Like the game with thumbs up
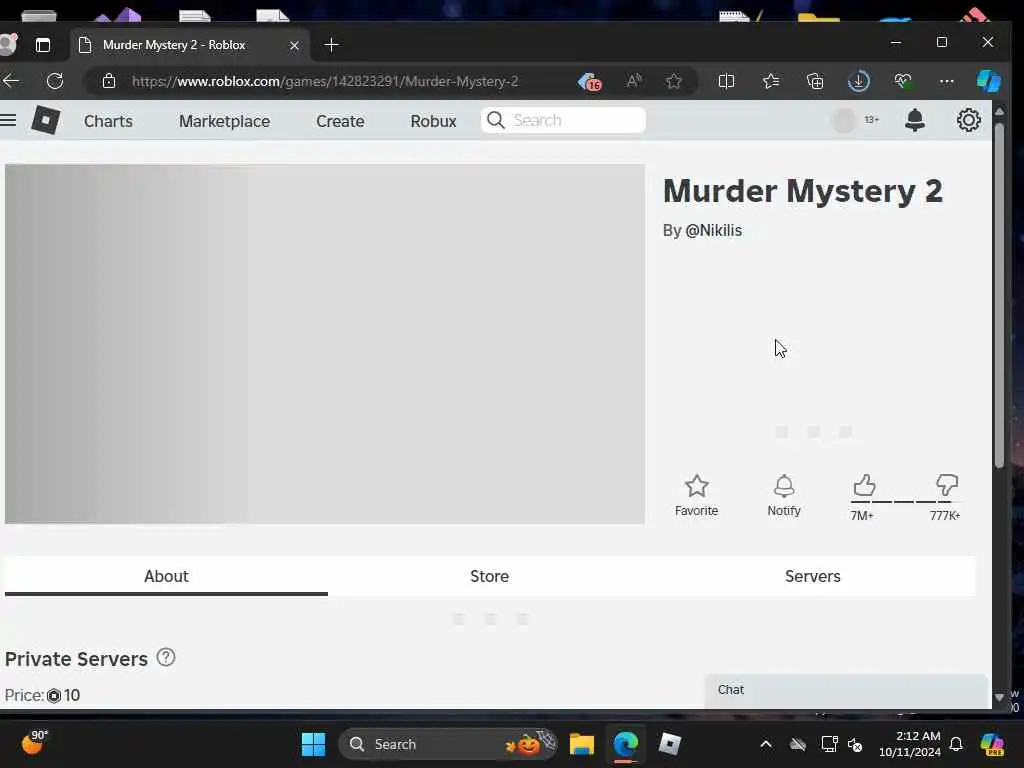 (x=864, y=485)
